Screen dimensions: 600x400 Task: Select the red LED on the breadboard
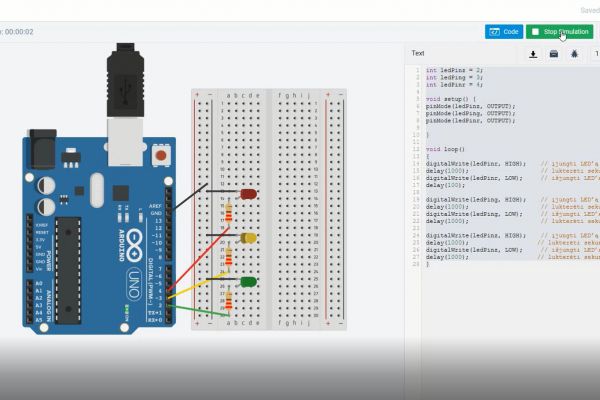[x=248, y=194]
